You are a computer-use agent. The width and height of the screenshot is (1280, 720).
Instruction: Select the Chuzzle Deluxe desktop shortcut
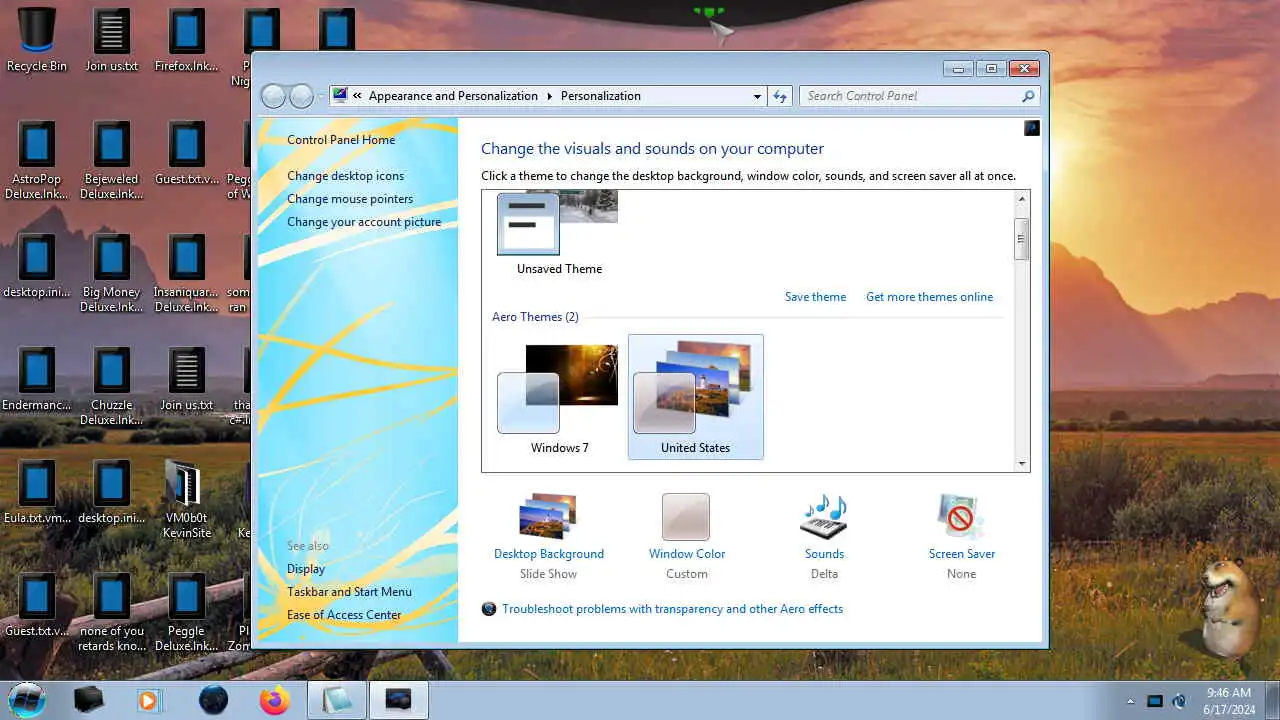pyautogui.click(x=111, y=386)
